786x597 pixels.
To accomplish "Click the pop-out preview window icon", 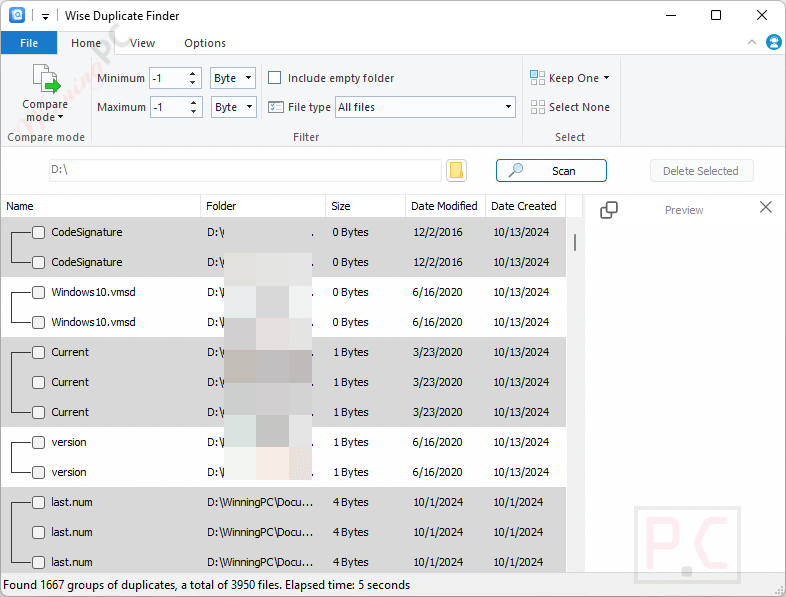I will (609, 210).
